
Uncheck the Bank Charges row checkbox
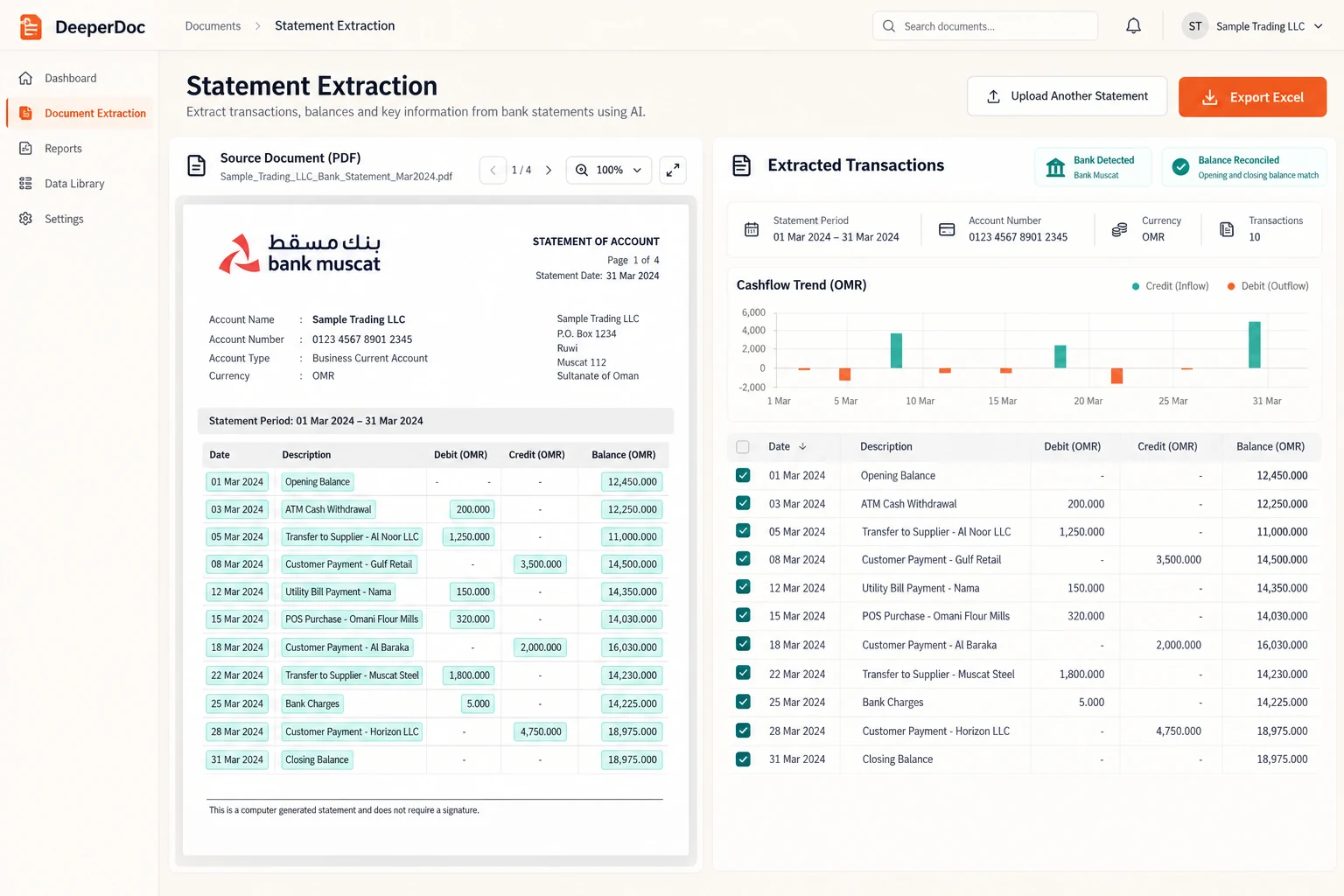[743, 701]
